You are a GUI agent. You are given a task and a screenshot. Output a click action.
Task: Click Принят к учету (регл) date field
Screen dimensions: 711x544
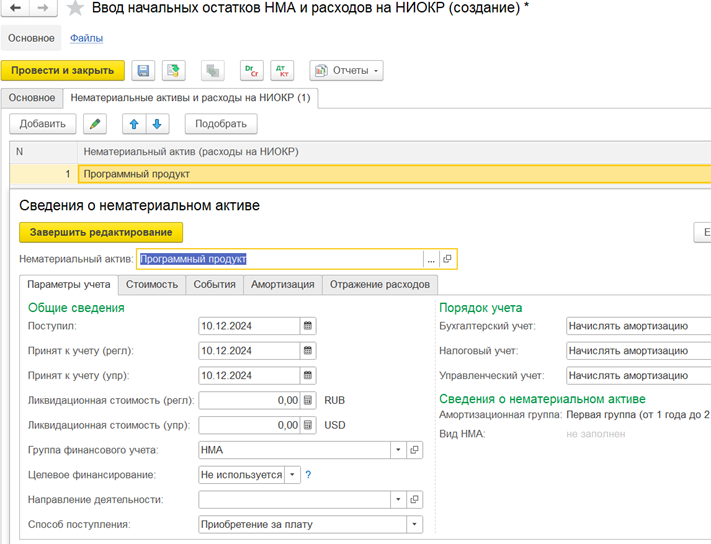(249, 351)
